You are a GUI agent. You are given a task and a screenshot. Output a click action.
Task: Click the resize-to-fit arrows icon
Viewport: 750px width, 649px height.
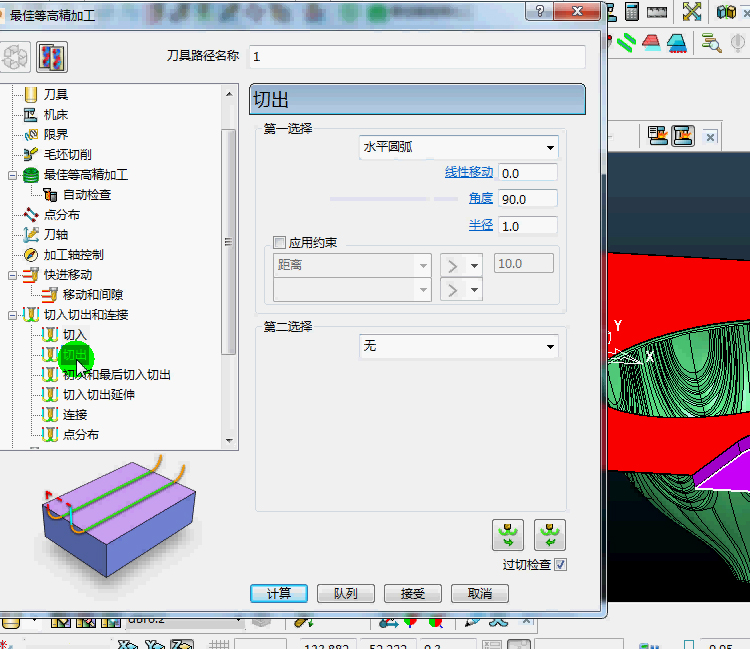point(692,11)
